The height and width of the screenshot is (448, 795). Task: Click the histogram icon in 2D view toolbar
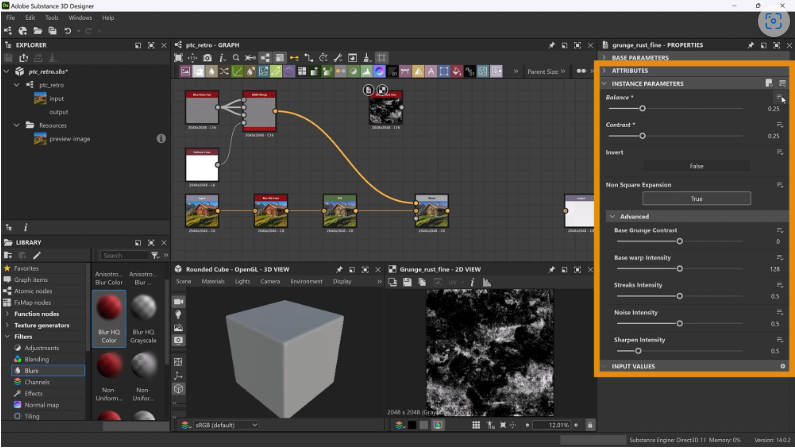(487, 282)
